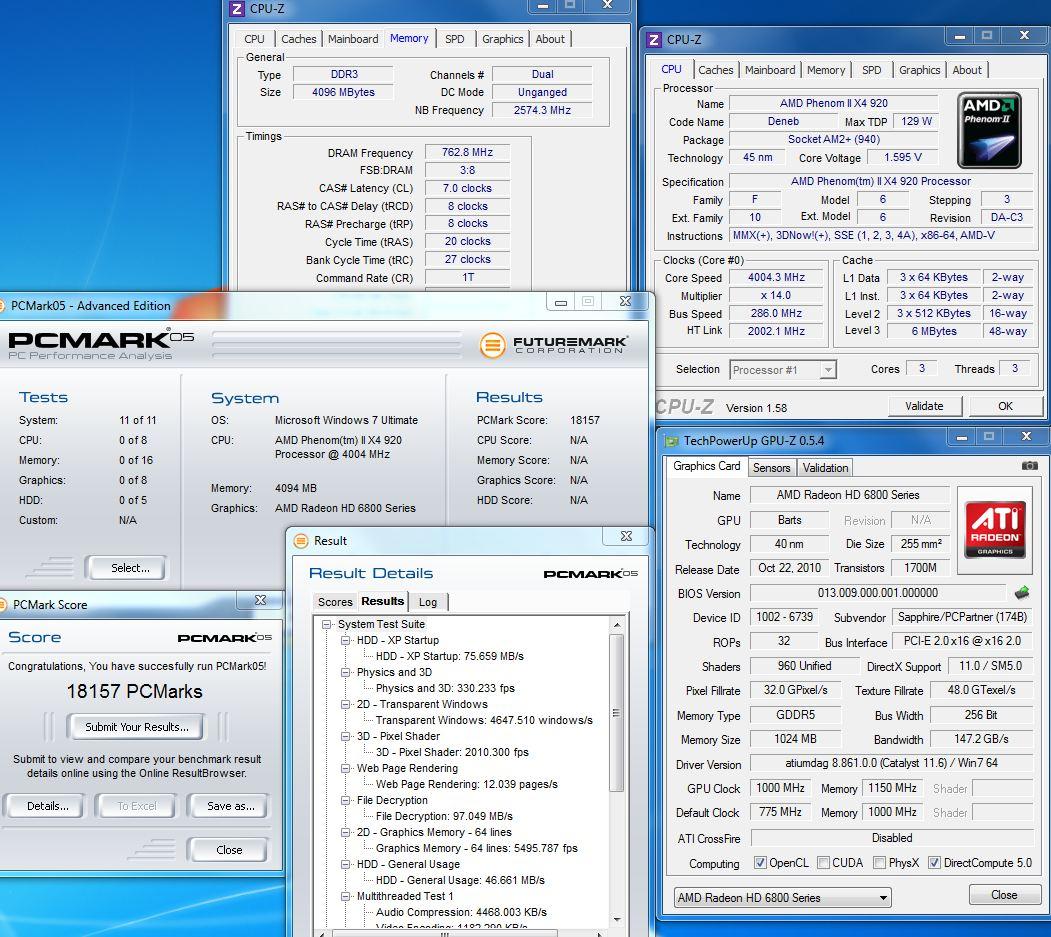
Task: Click the BIOS save chip icon in GPU-Z
Action: (x=1022, y=592)
